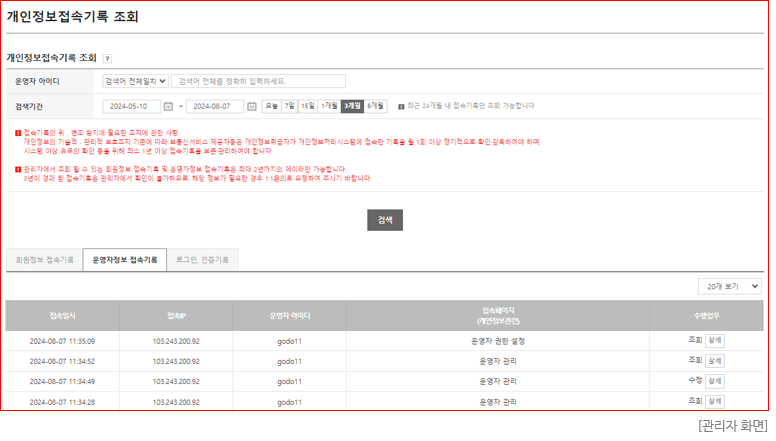Choose the 1개월 search period

[x=329, y=106]
